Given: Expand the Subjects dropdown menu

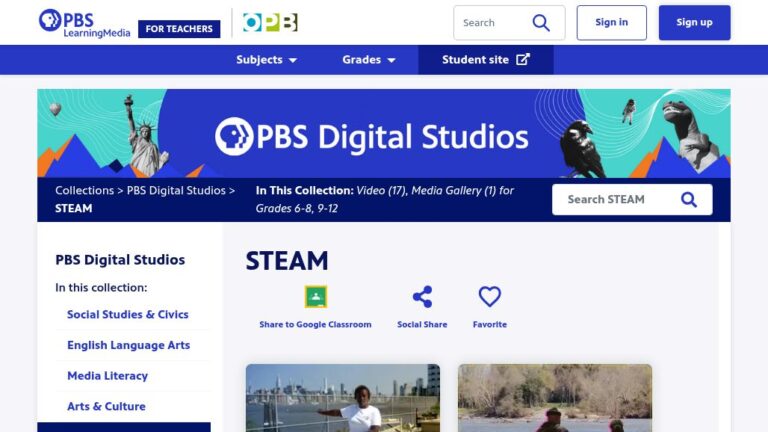Looking at the screenshot, I should click(x=266, y=60).
